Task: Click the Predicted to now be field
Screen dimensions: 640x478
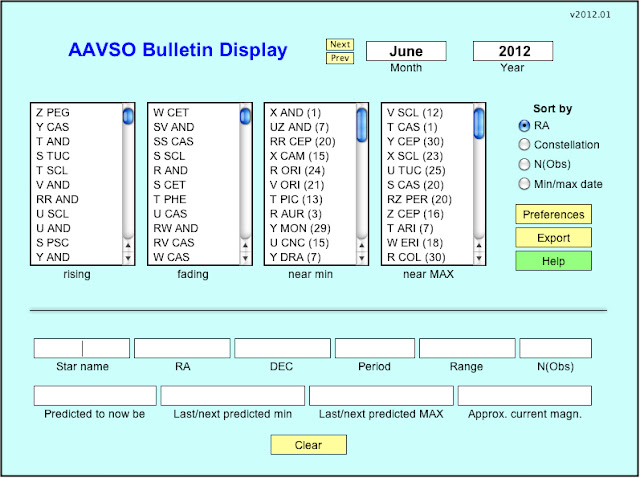Action: click(x=95, y=396)
